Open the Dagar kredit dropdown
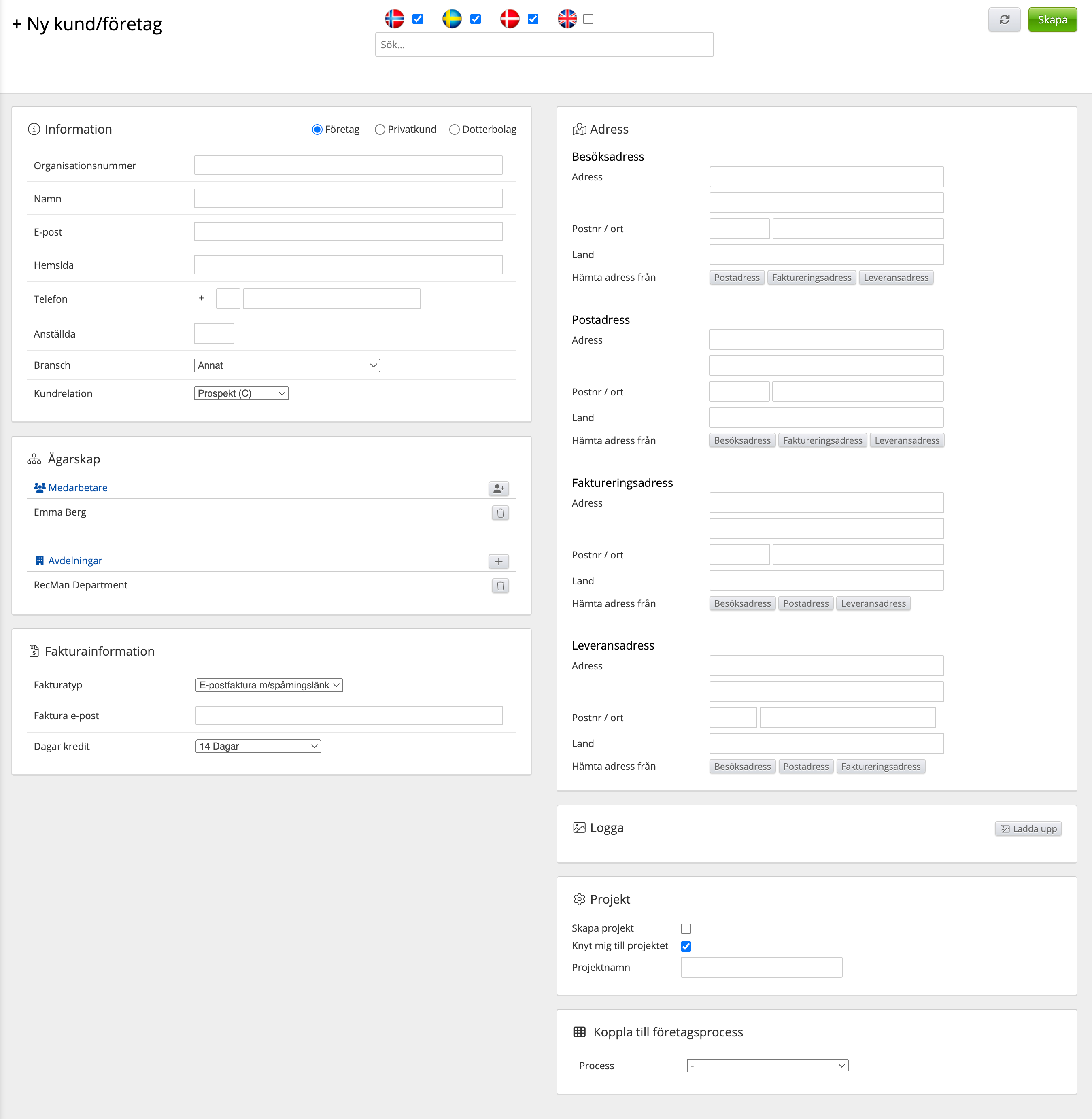The height and width of the screenshot is (1119, 1092). [258, 746]
